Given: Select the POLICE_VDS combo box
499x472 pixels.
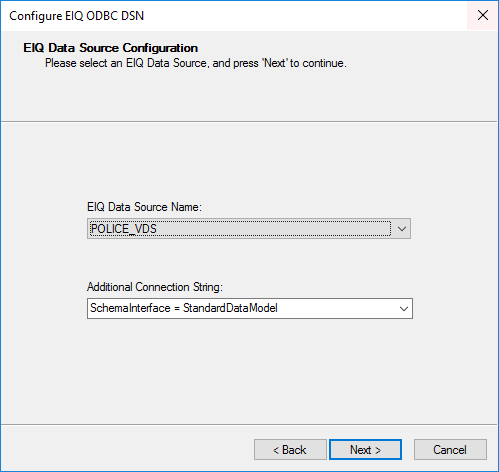Looking at the screenshot, I should 249,229.
